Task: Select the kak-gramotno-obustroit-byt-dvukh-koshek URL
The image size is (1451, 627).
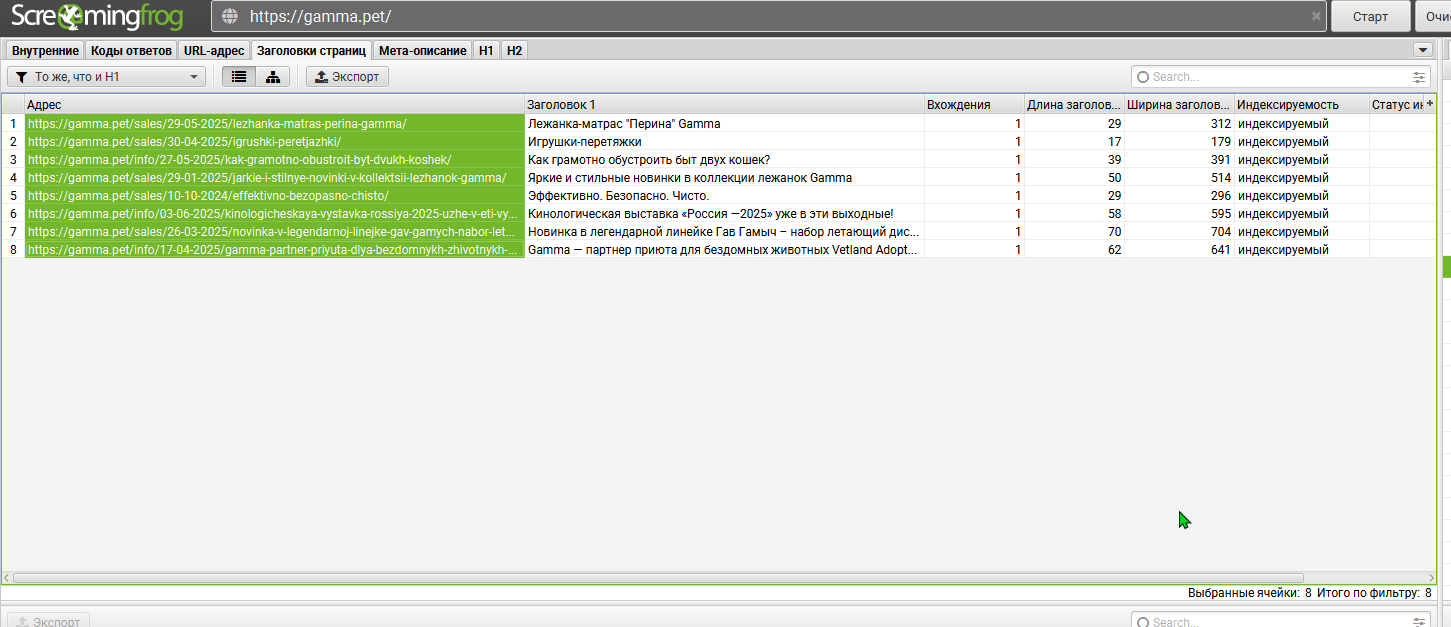Action: pos(274,159)
